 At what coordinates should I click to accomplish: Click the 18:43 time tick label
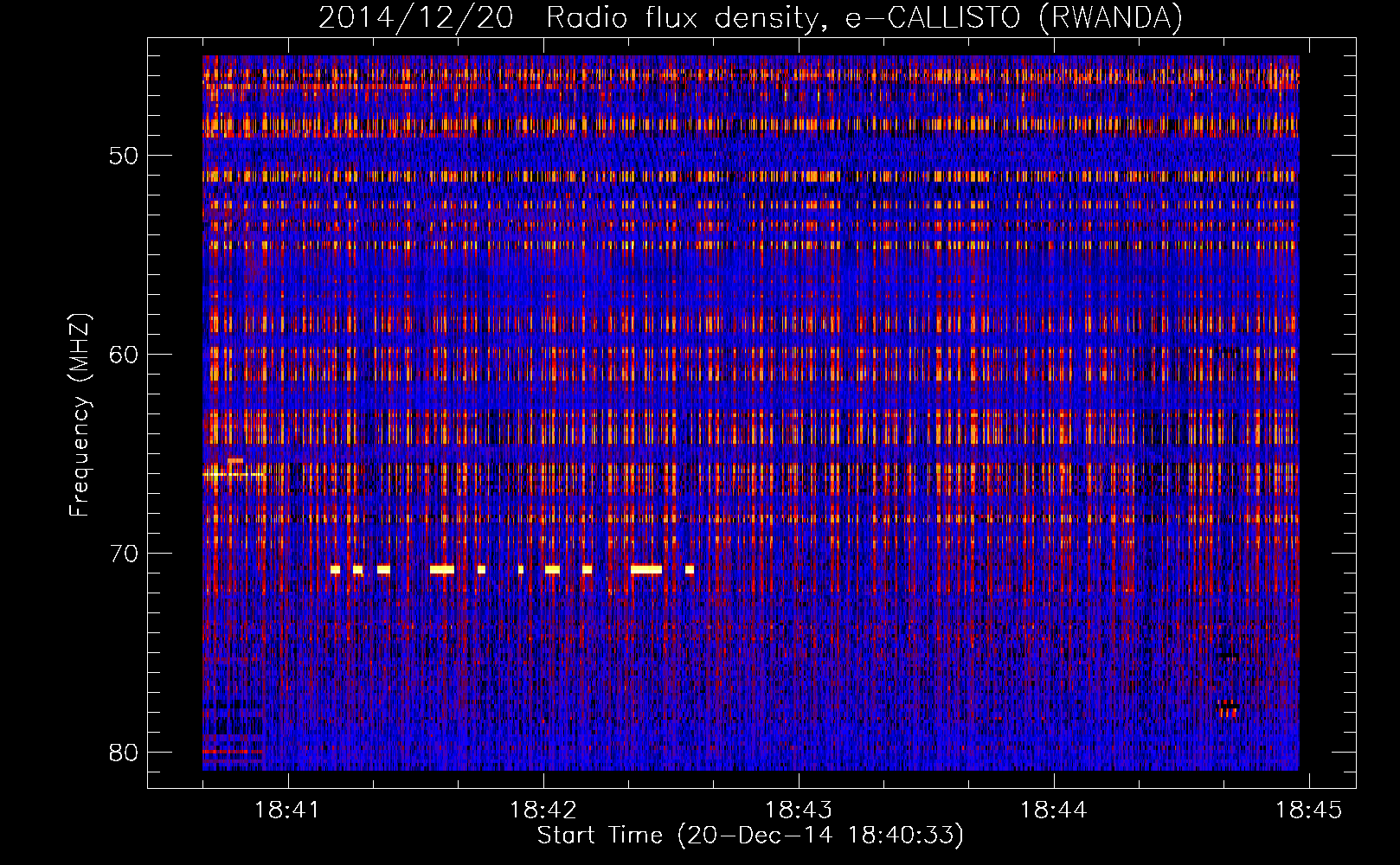click(799, 810)
